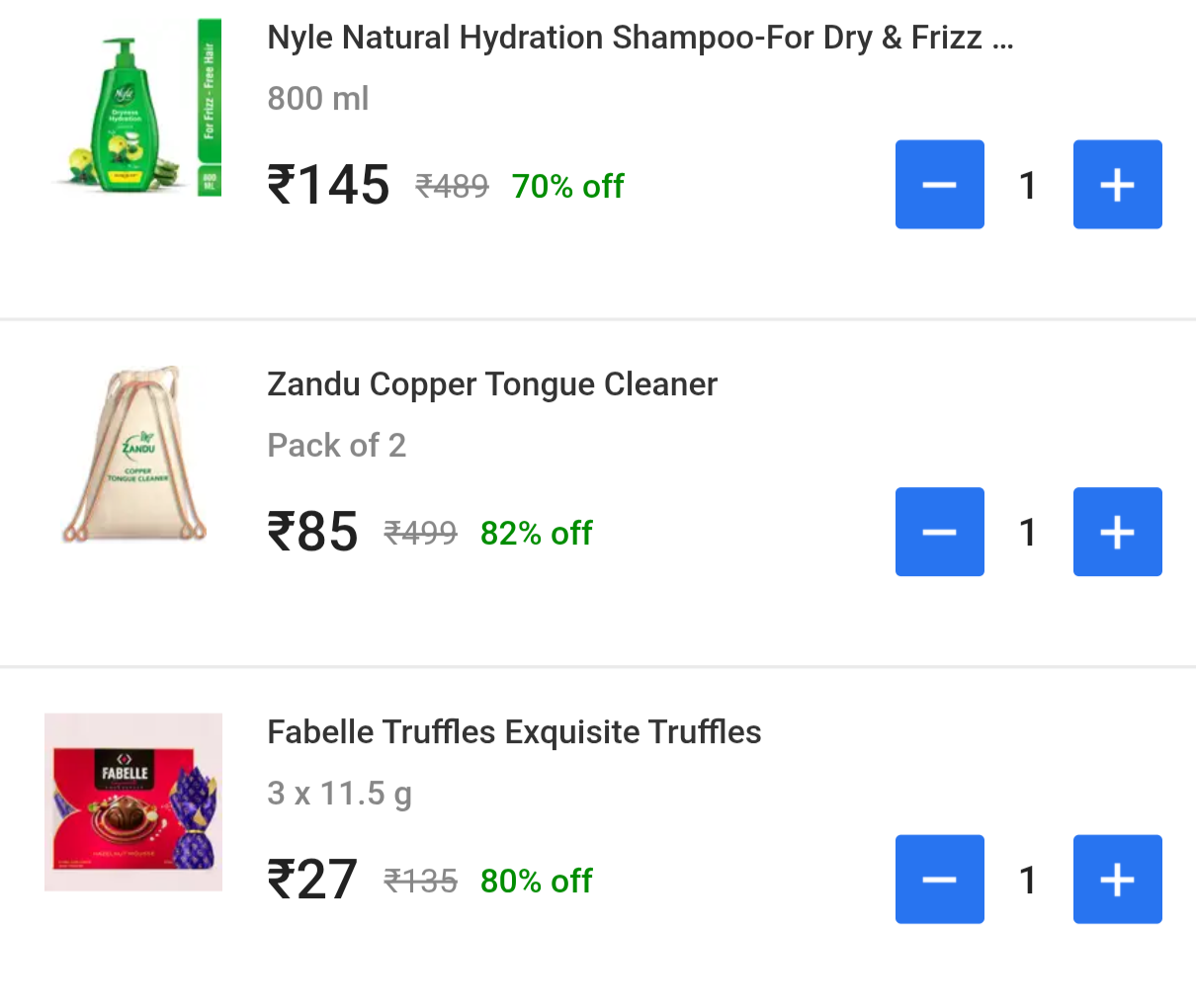
Task: Open Fabelle Truffles Exquisite Truffles title
Action: click(514, 732)
